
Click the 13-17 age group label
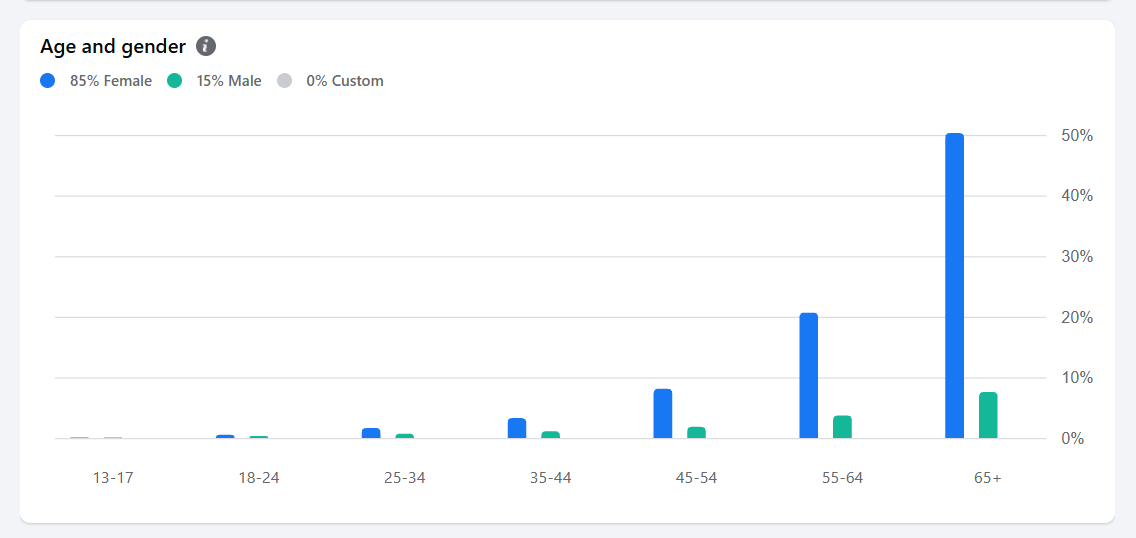point(113,478)
